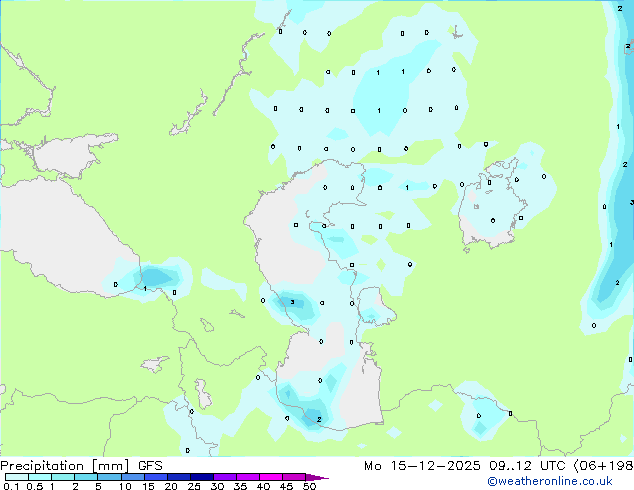634x490 pixels.
Task: Select the legend swatch between 2 and 5
Action: [x=86, y=477]
